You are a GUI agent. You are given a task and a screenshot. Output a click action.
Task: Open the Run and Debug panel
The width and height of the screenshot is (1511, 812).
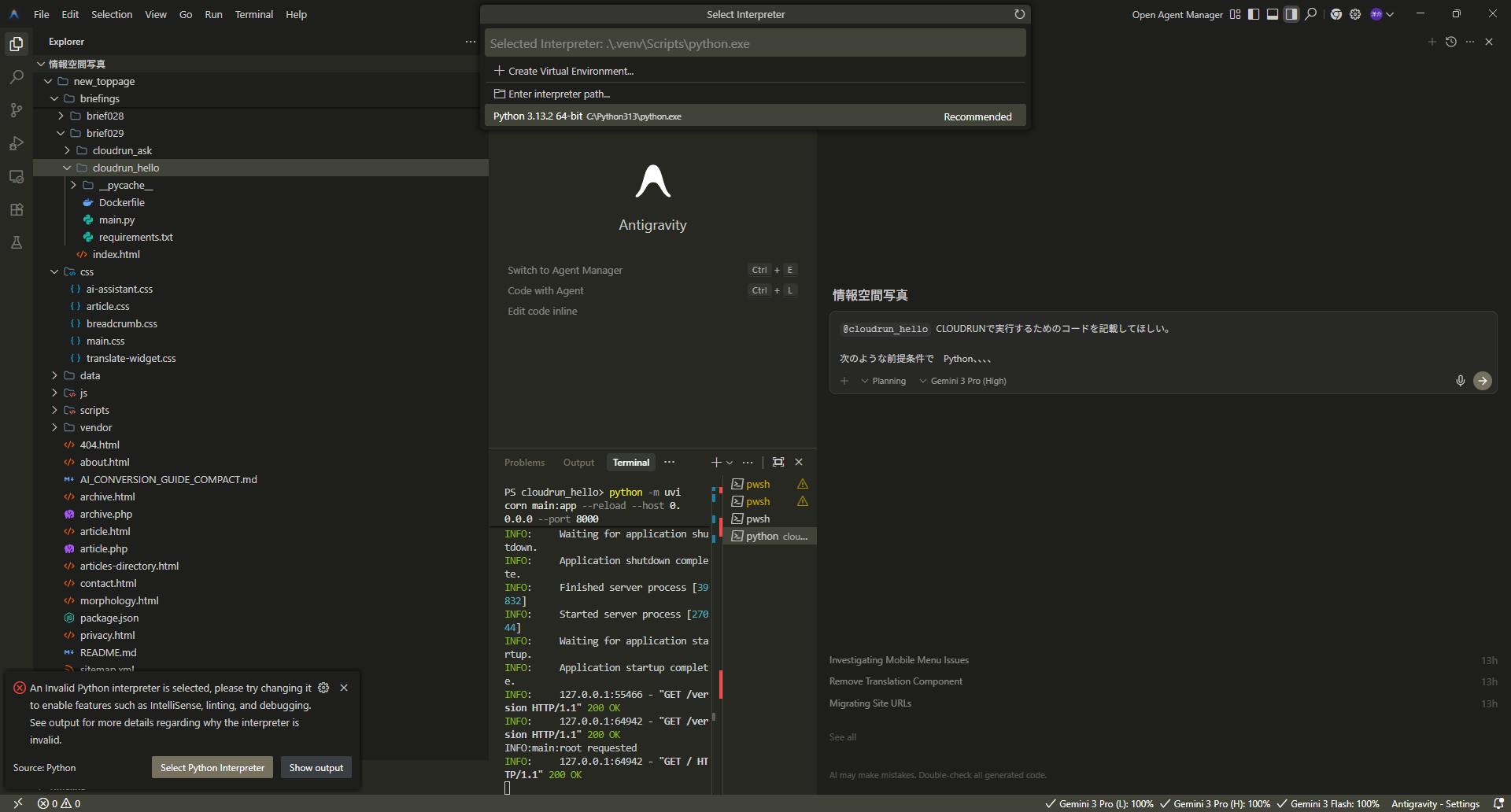pyautogui.click(x=17, y=143)
